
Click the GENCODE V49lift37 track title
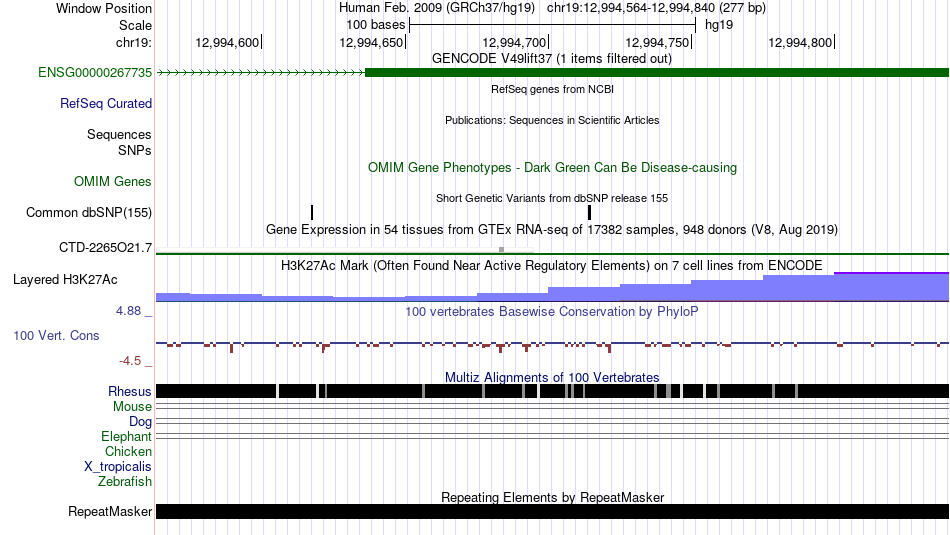552,59
